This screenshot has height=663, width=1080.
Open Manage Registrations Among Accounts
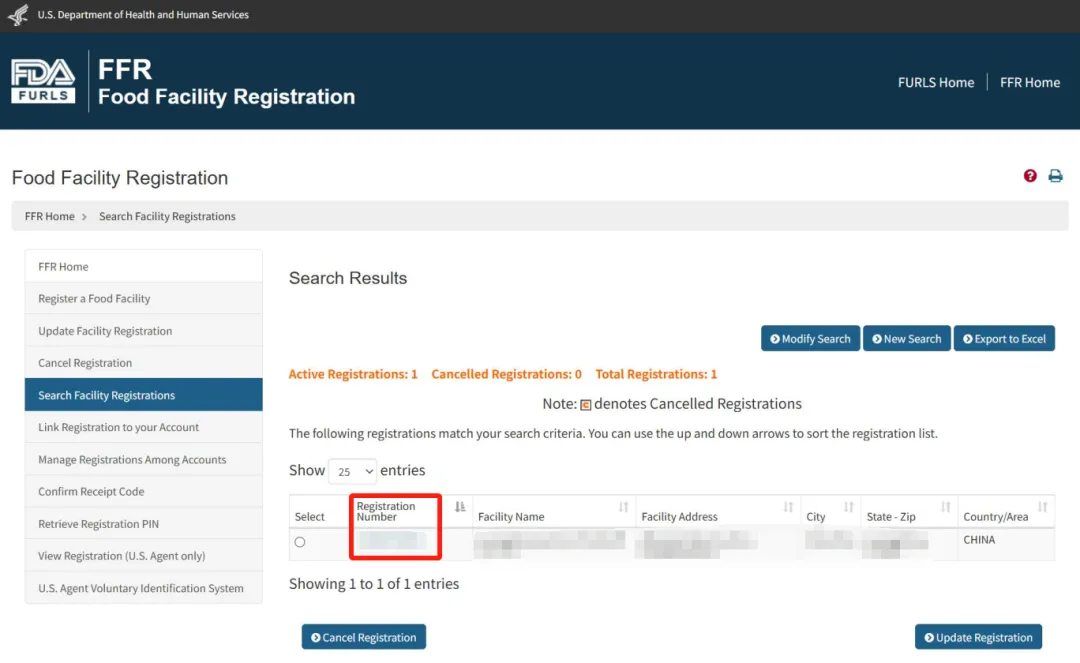tap(143, 459)
